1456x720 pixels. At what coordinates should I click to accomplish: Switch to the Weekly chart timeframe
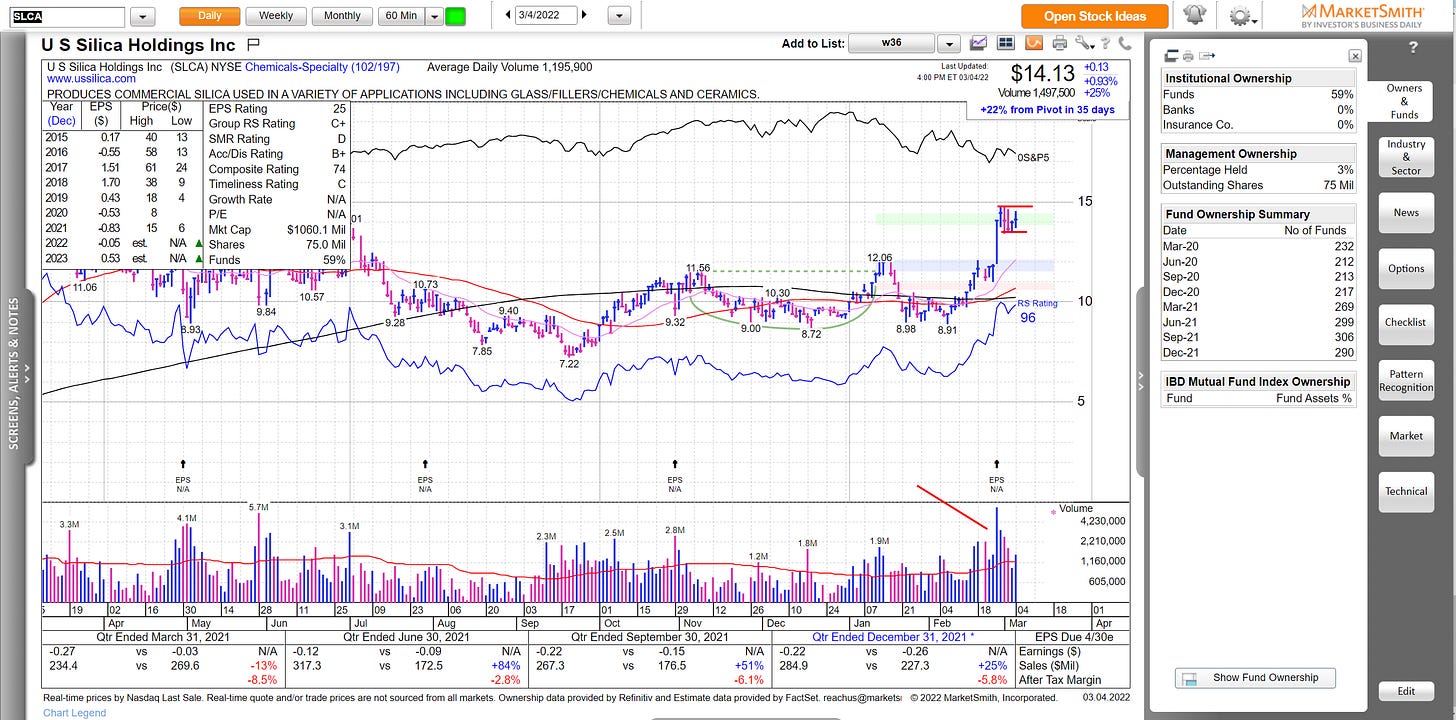[x=276, y=16]
